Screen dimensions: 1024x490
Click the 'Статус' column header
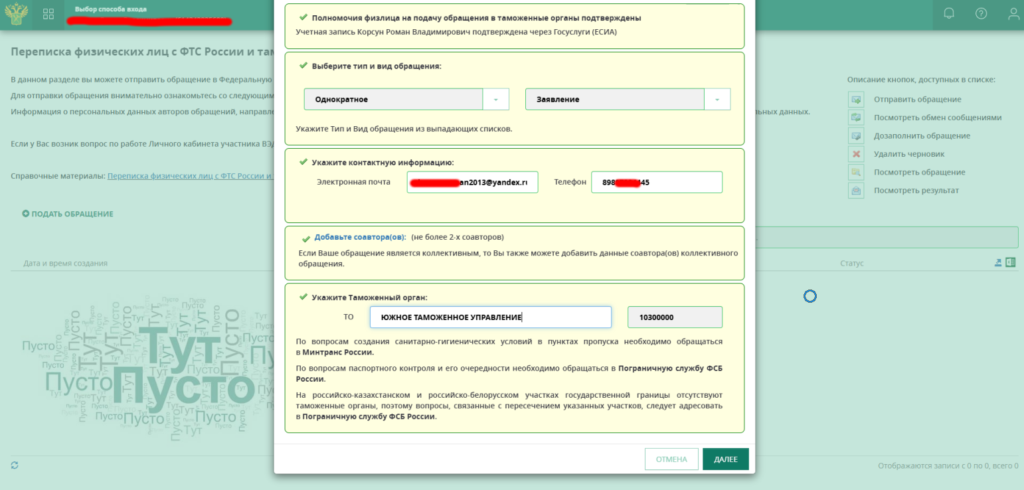point(852,263)
